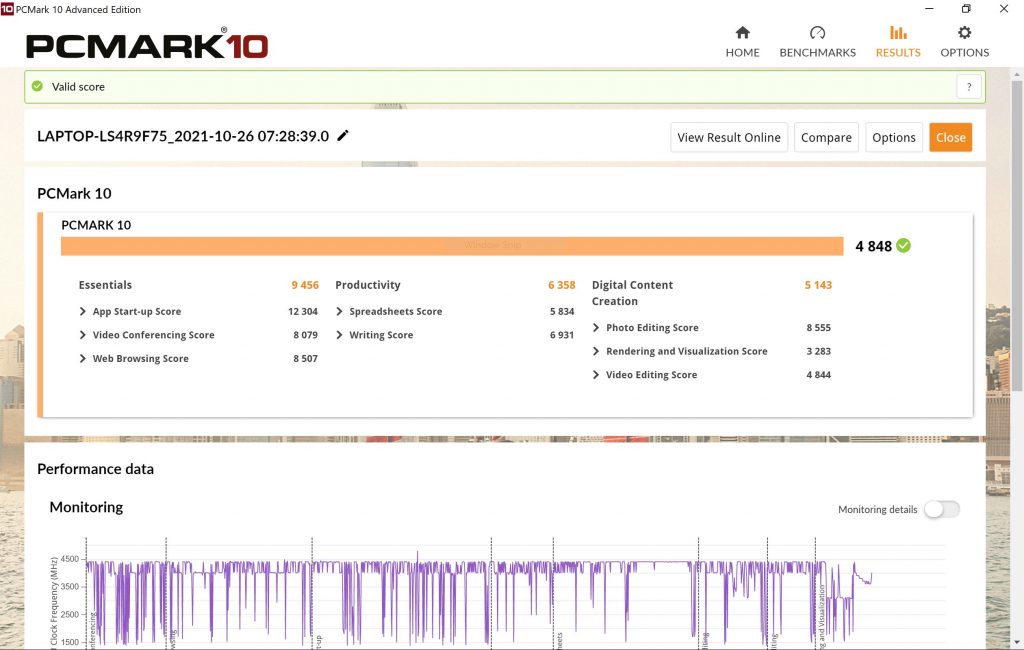Click the green check beside 4 848 score
Image resolution: width=1024 pixels, height=650 pixels.
903,246
